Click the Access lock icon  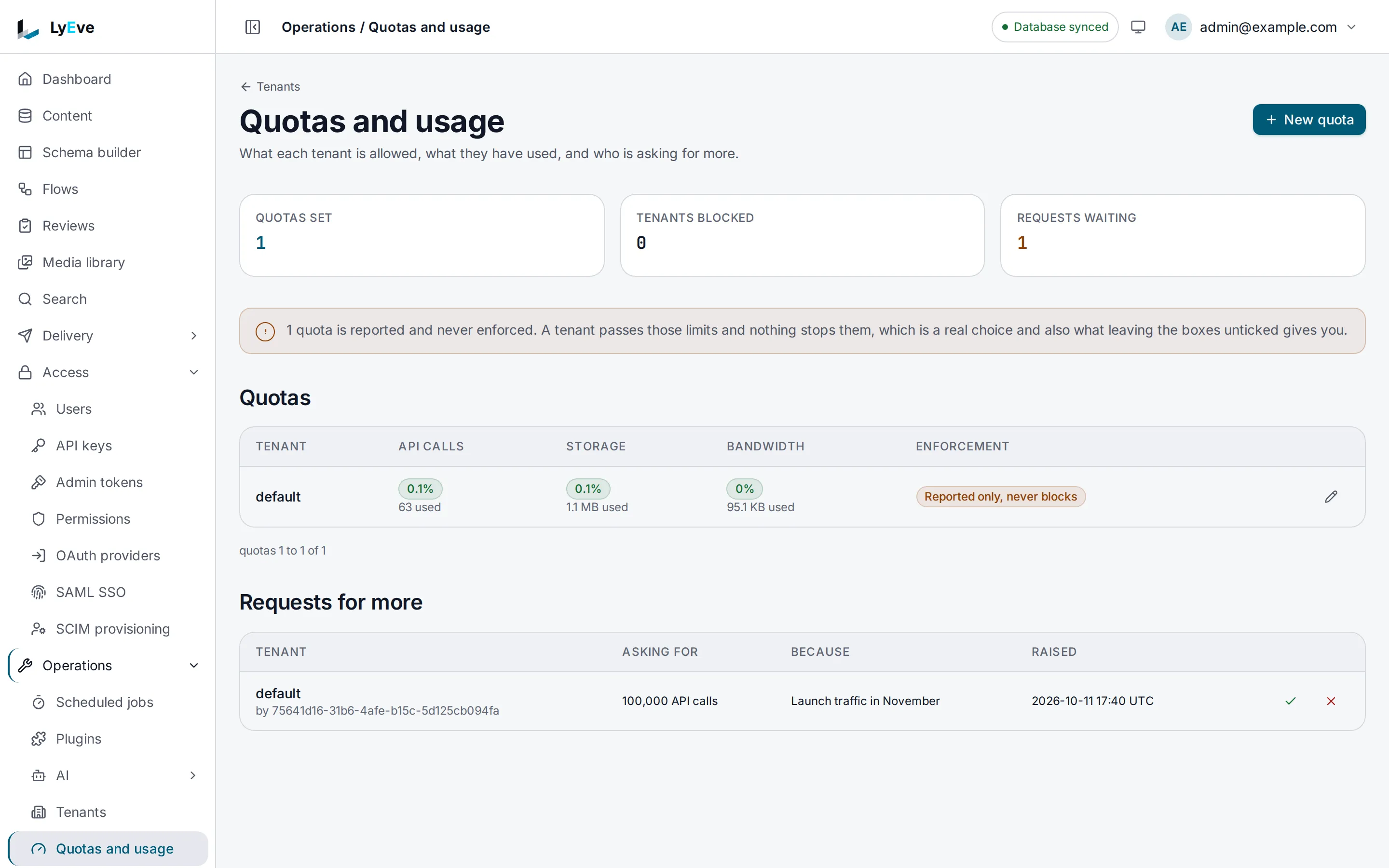click(x=25, y=373)
